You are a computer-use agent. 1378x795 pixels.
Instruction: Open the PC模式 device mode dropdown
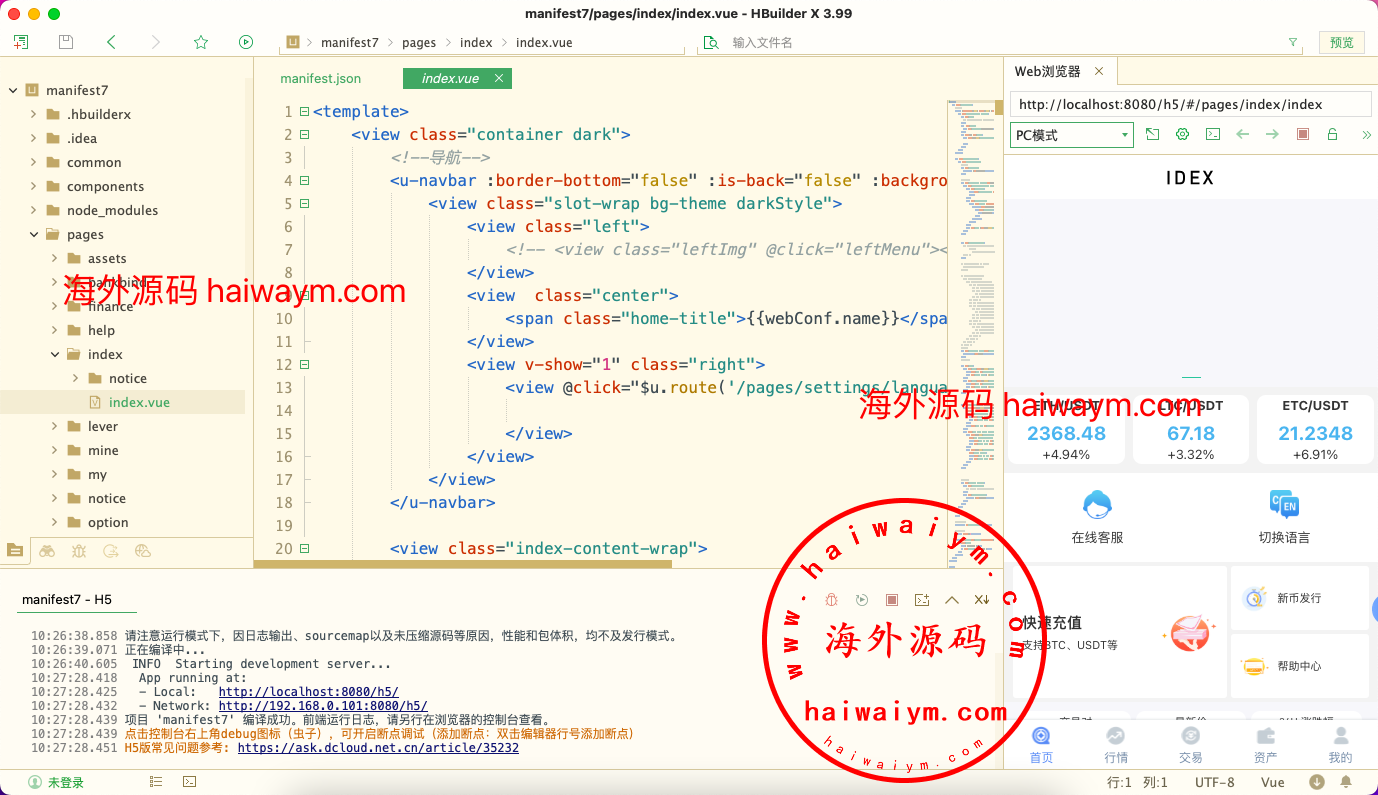coord(1071,135)
